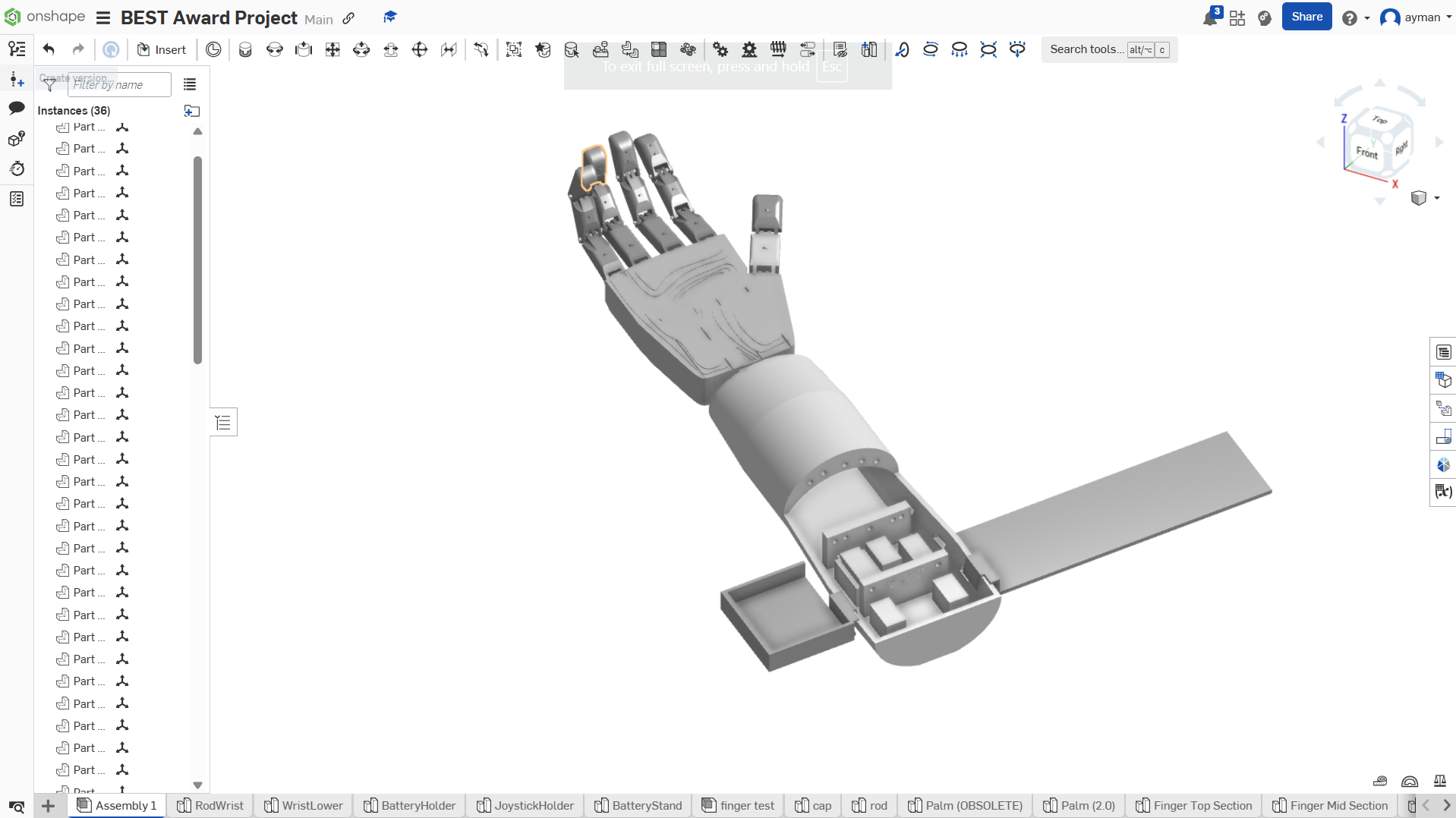Select the Mate connector tool
Screen dimensions: 1456x818
coord(543,49)
